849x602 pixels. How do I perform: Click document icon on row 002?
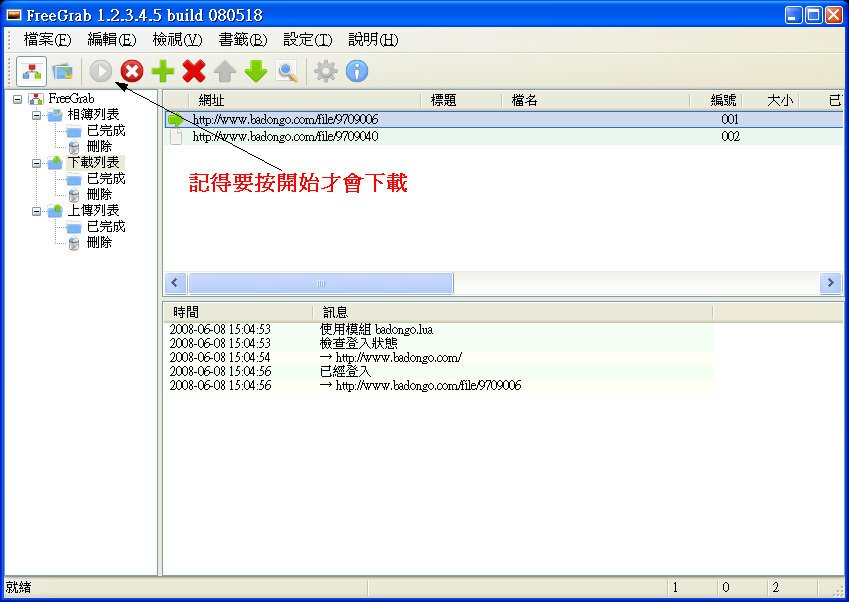176,136
